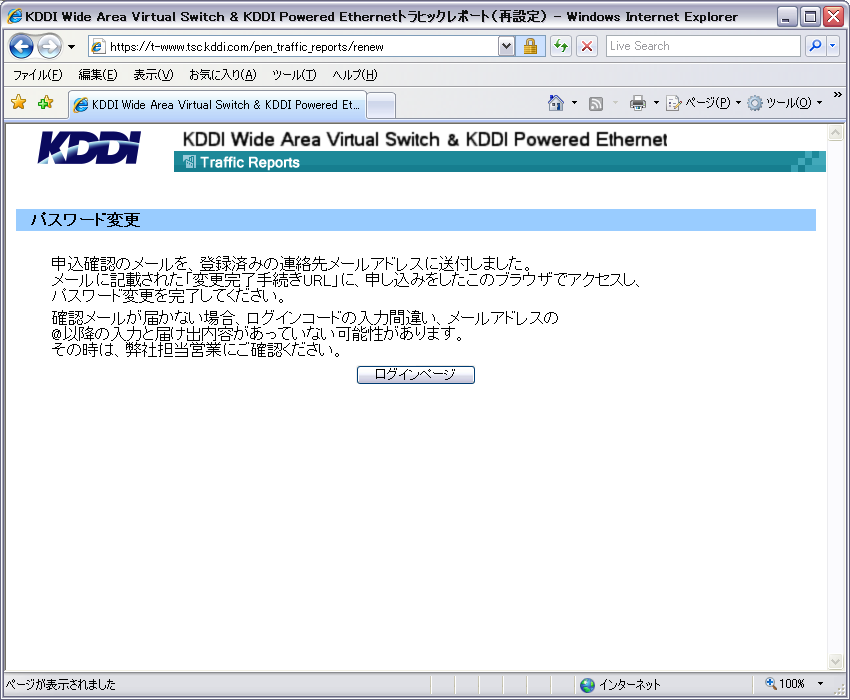
Task: Maximize the Internet Explorer window
Action: click(810, 17)
